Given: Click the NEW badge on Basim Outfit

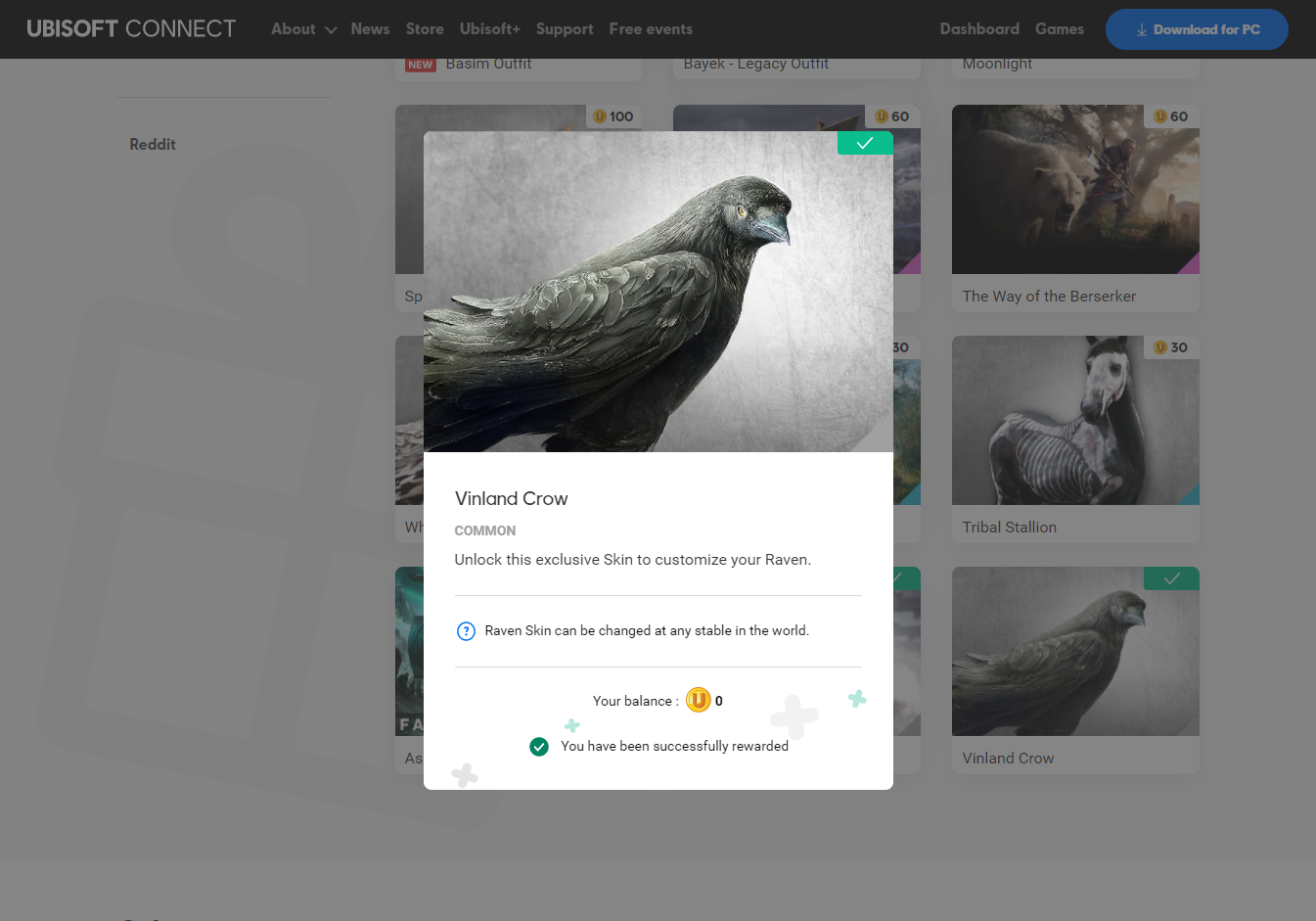Looking at the screenshot, I should coord(421,65).
